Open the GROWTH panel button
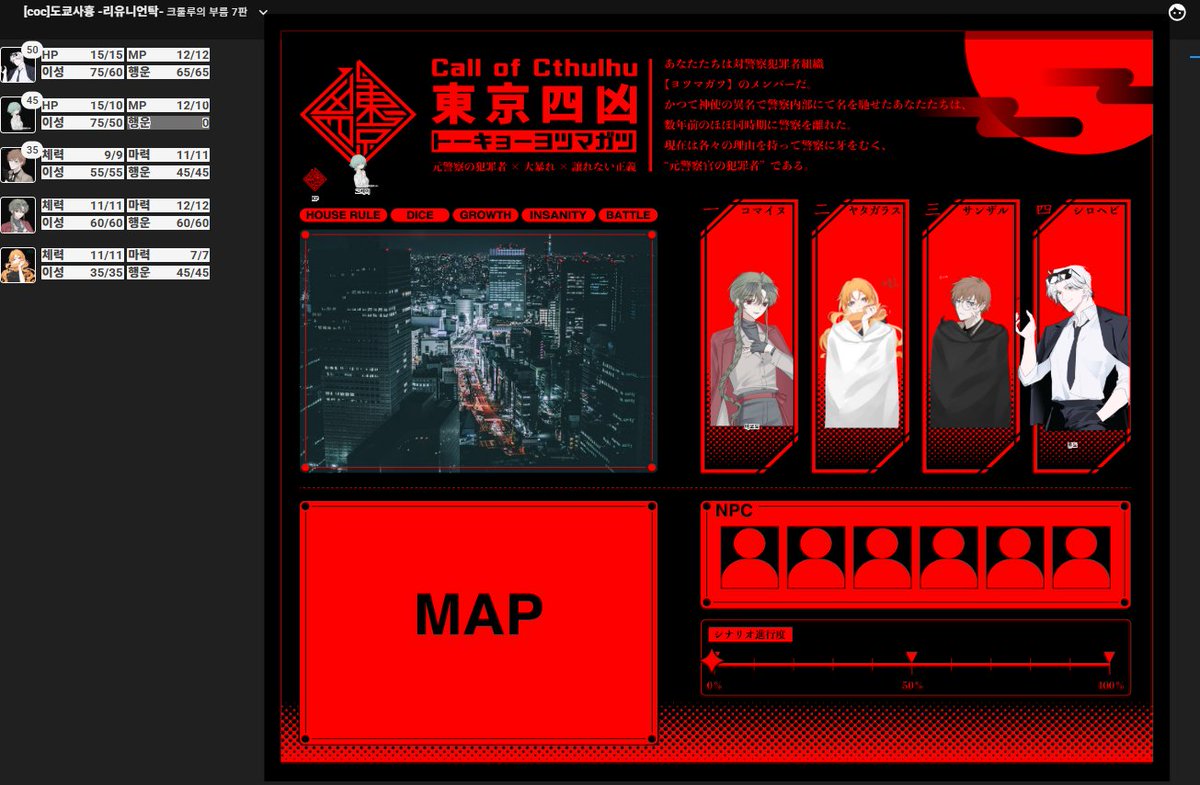 [486, 215]
